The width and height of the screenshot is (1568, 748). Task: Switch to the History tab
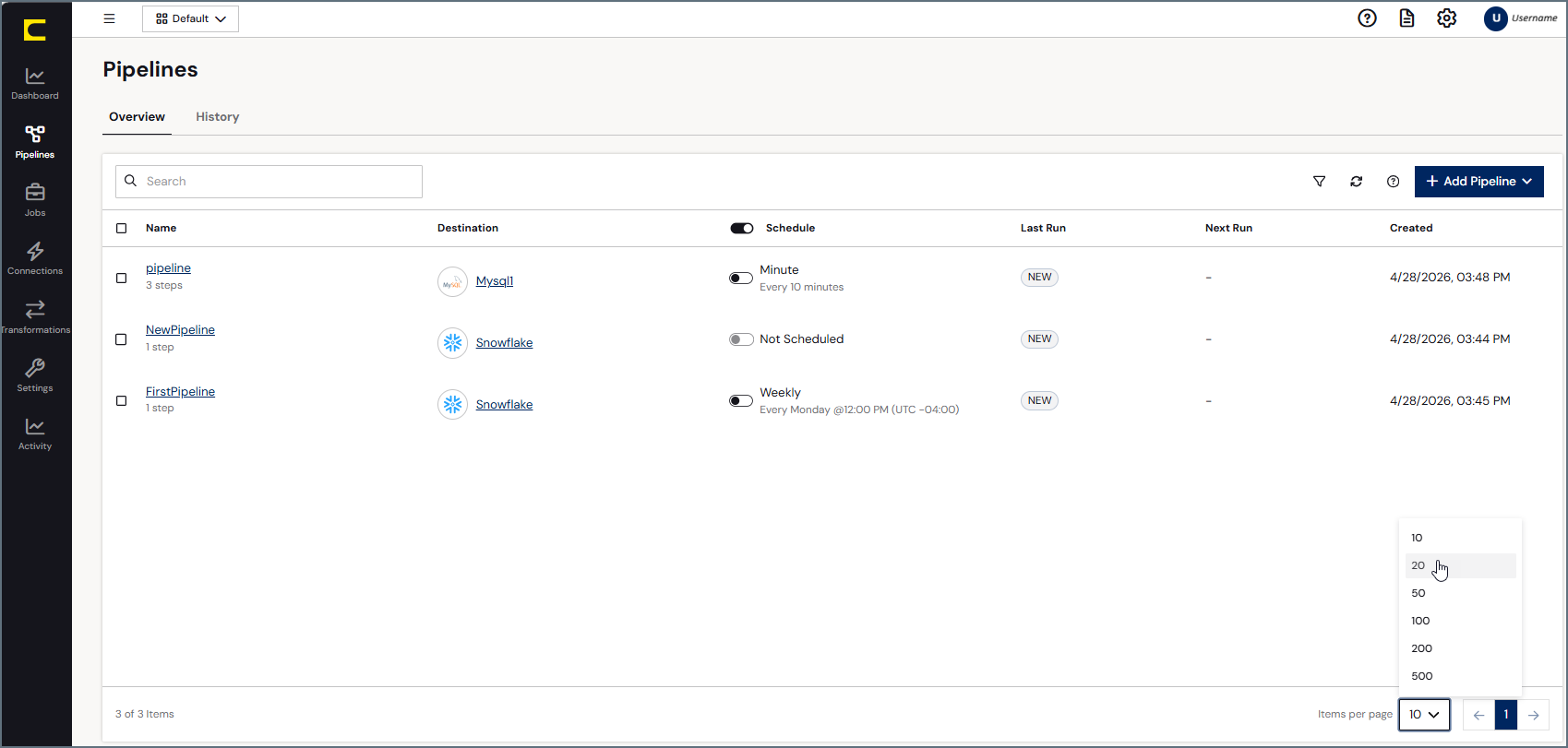(x=217, y=117)
